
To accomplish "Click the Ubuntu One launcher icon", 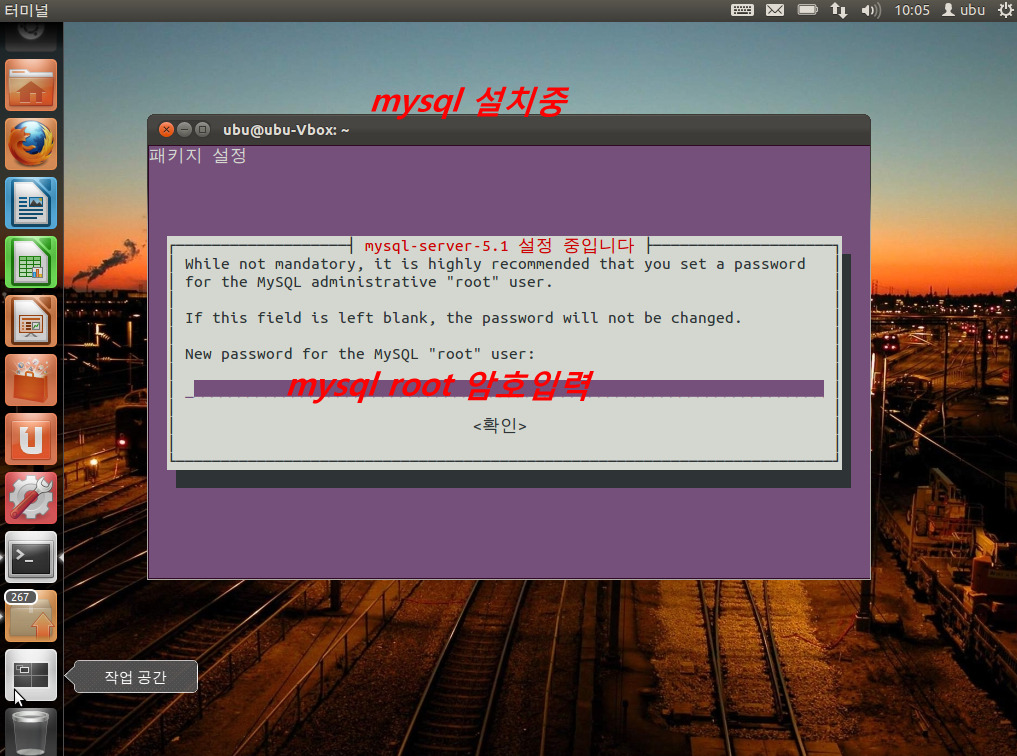I will (x=31, y=440).
